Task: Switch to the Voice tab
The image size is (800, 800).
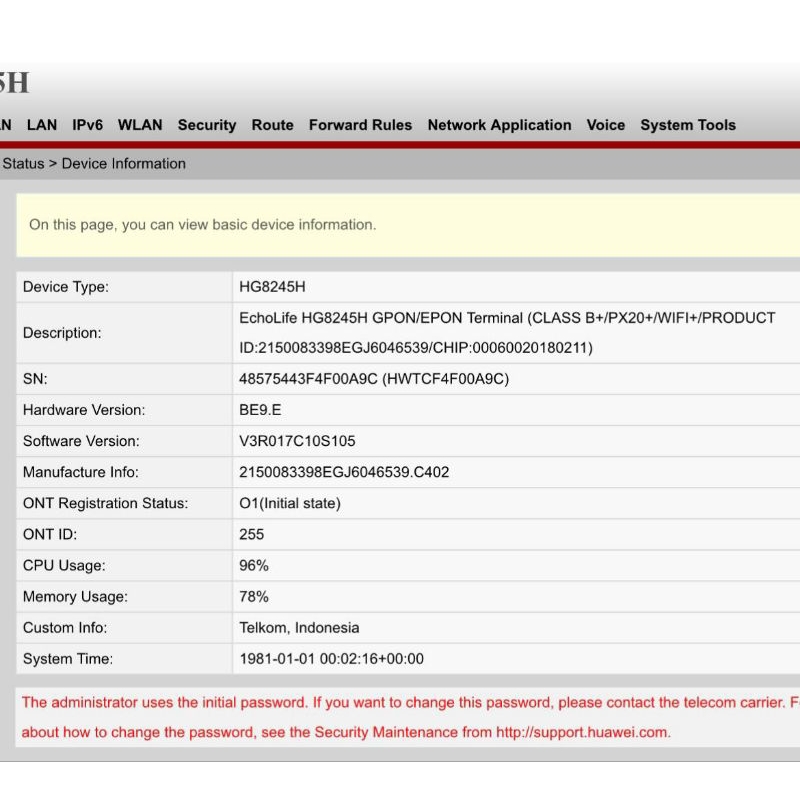Action: click(605, 125)
